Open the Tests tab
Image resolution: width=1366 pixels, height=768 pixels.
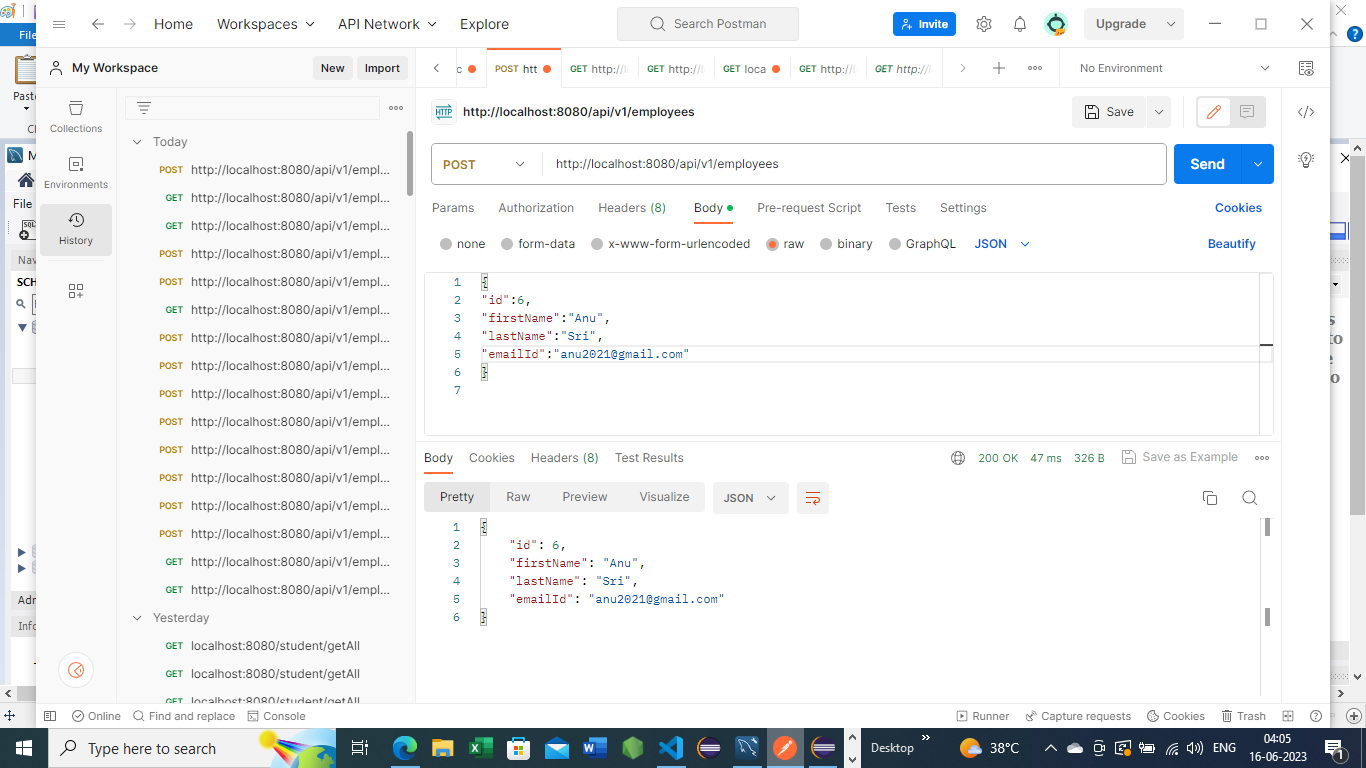(x=900, y=208)
